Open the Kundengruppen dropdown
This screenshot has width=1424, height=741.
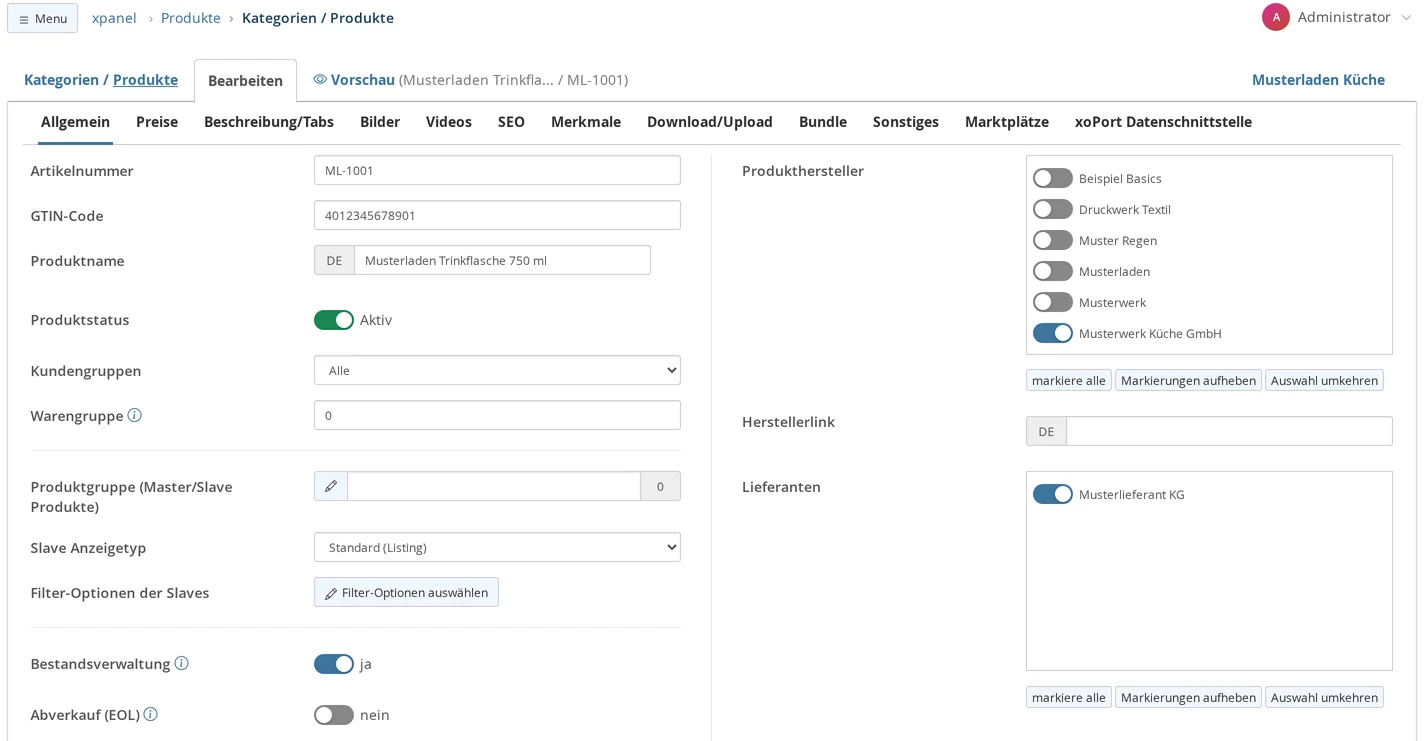click(x=497, y=370)
